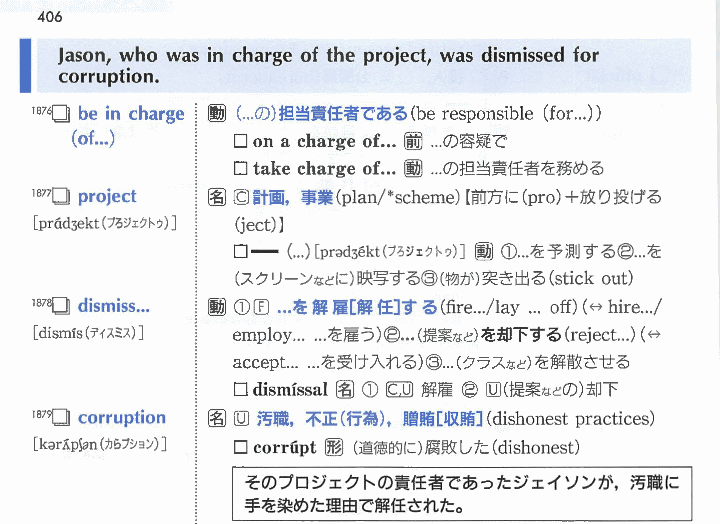
Task: Check the small box before 'dismíssal'
Action: coord(240,390)
